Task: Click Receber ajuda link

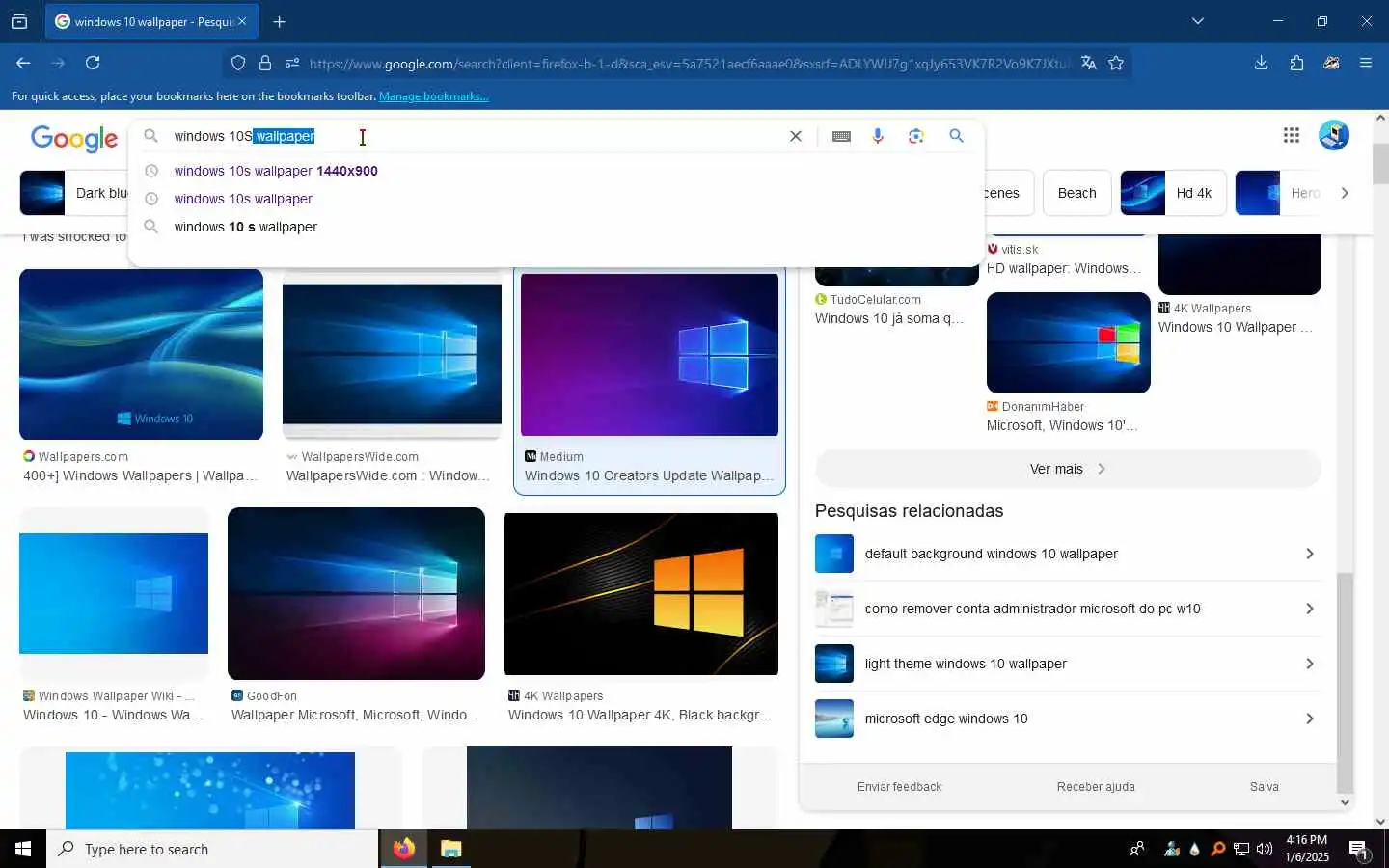Action: [1096, 787]
